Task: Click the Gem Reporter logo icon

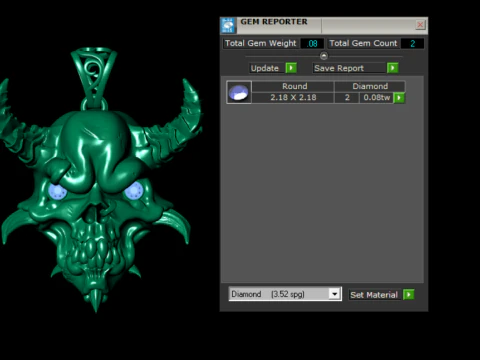Action: pos(228,25)
